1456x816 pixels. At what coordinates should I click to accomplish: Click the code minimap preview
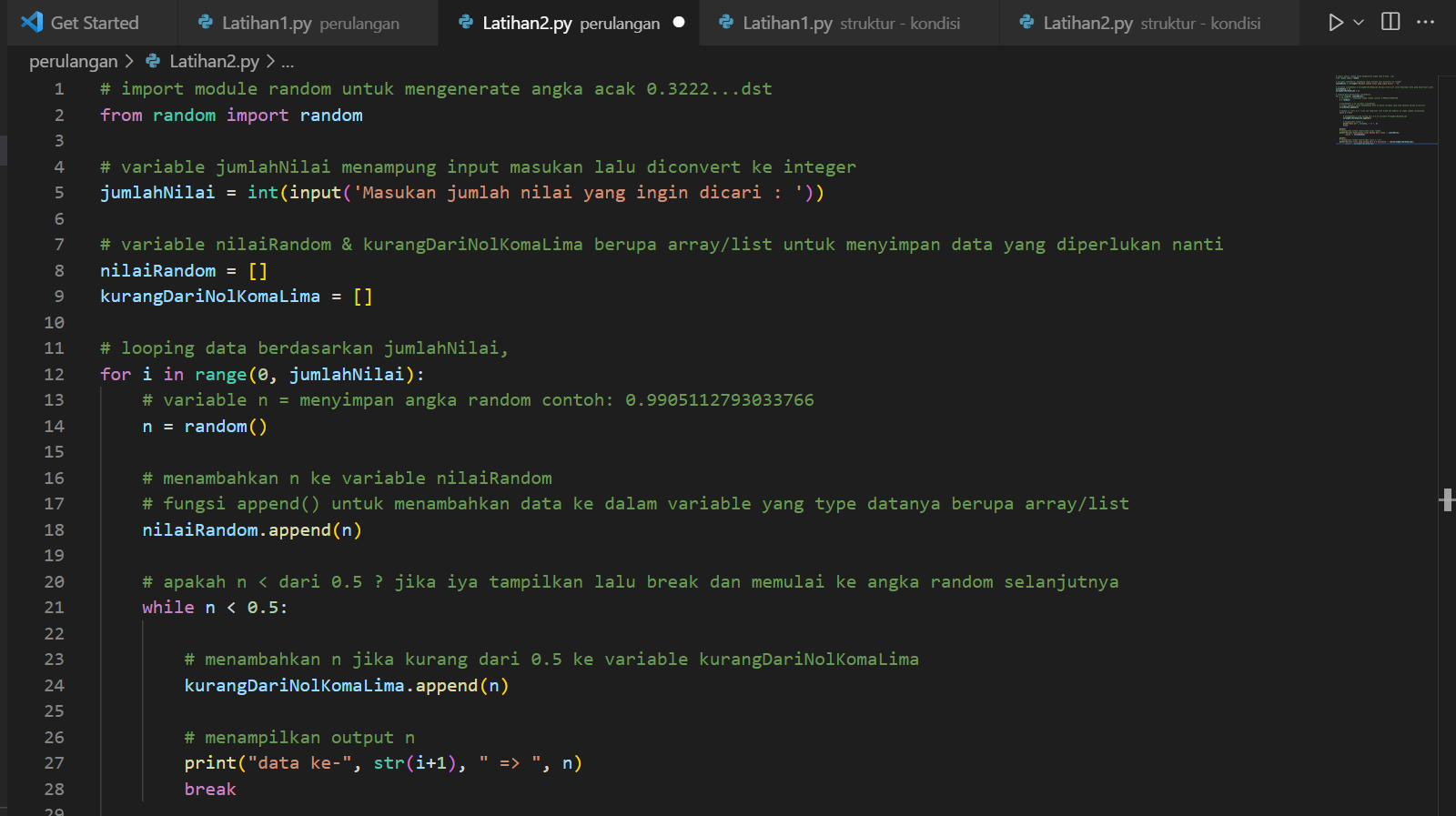pyautogui.click(x=1383, y=109)
